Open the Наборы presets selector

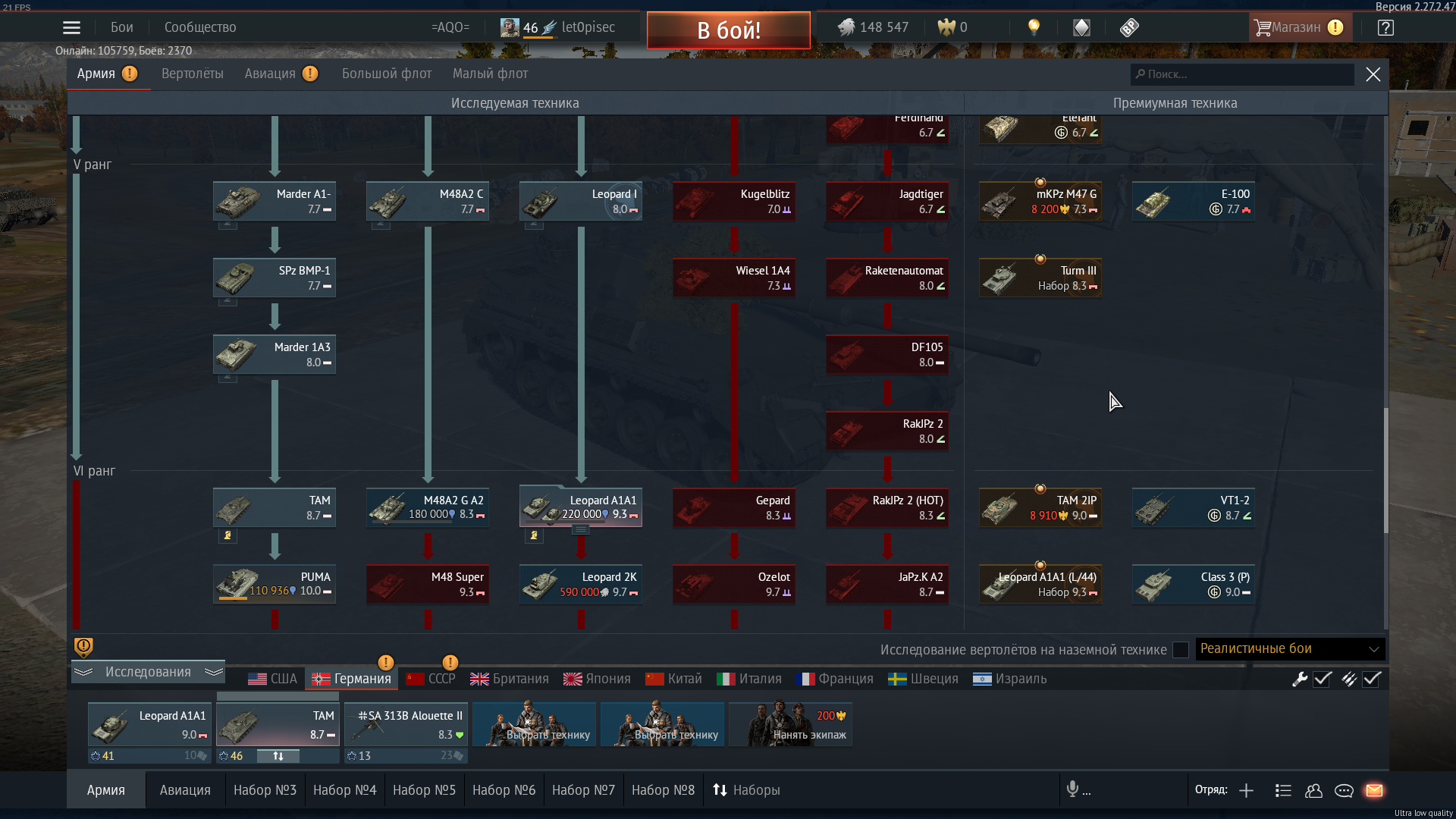[746, 790]
